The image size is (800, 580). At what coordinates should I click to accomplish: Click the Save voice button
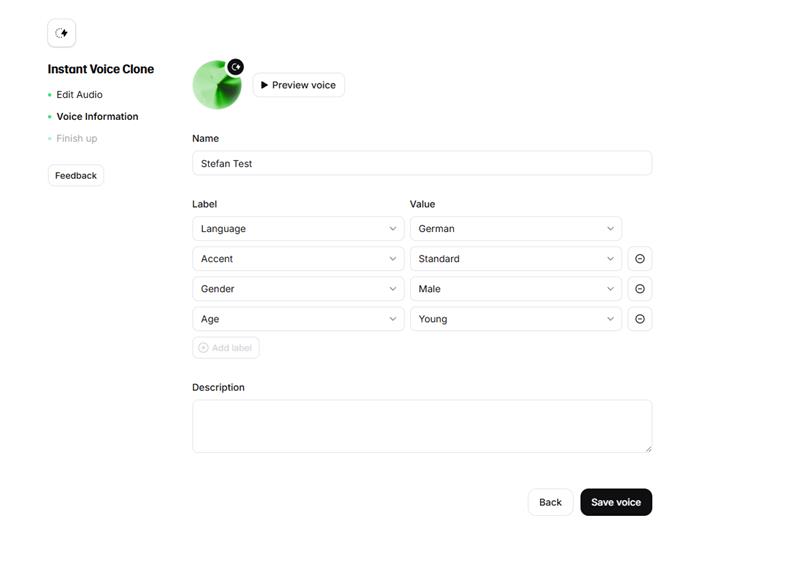[616, 502]
